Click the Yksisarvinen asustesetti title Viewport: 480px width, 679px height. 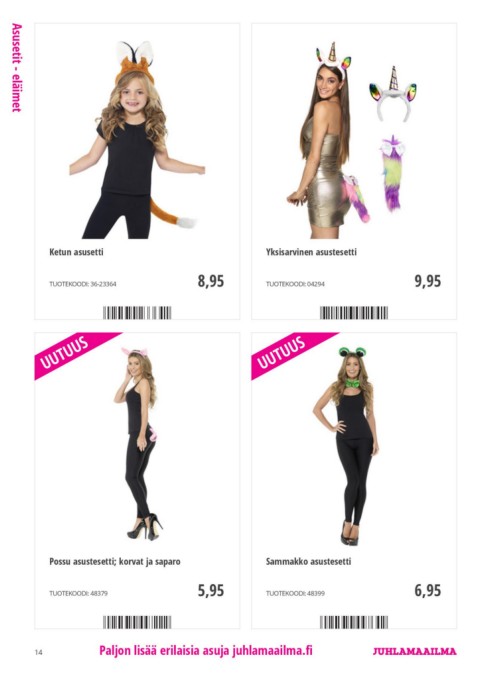[x=311, y=252]
